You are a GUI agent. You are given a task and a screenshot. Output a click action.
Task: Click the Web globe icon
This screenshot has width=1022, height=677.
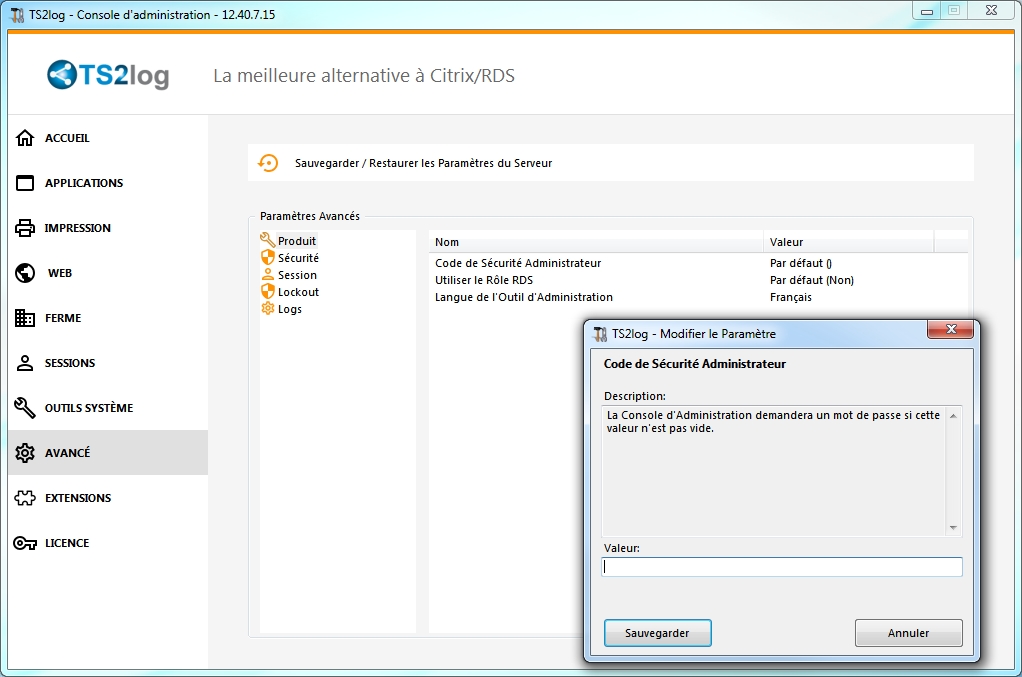(x=25, y=273)
